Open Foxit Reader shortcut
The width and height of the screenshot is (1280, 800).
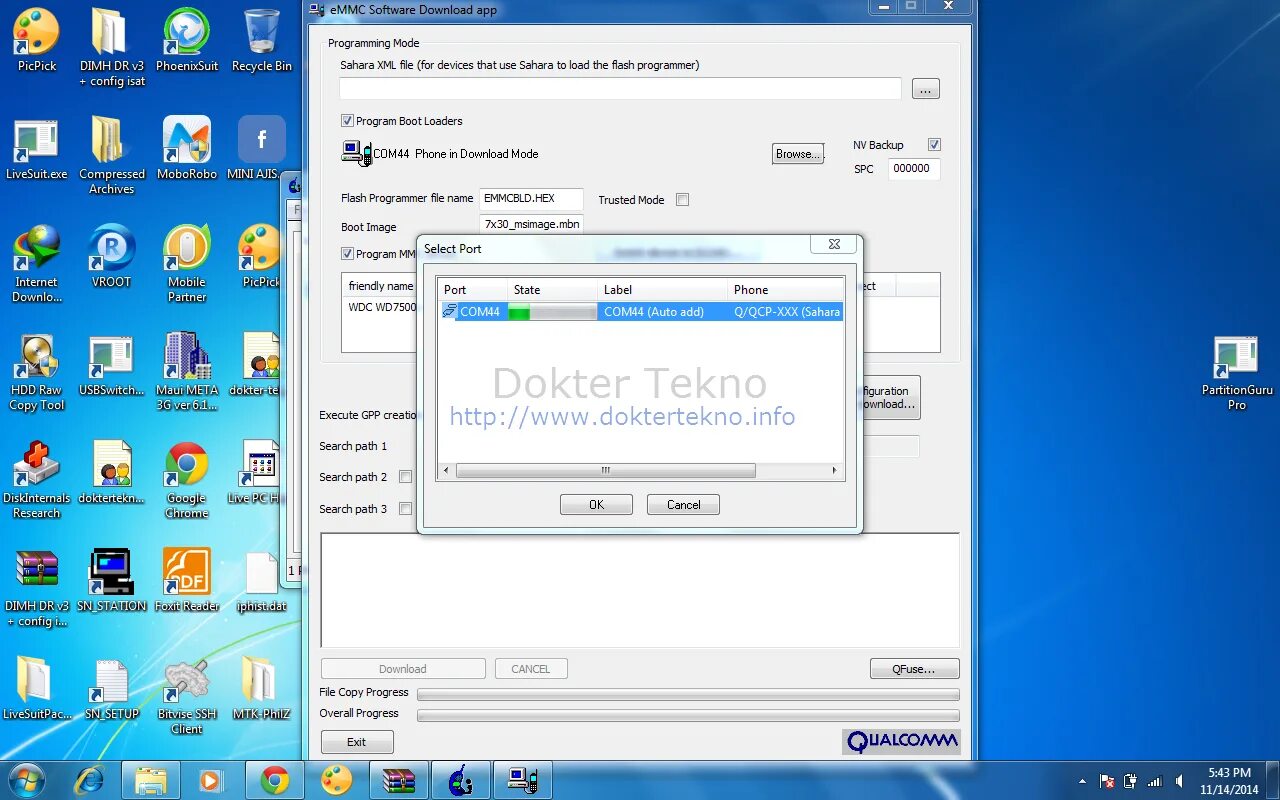187,580
